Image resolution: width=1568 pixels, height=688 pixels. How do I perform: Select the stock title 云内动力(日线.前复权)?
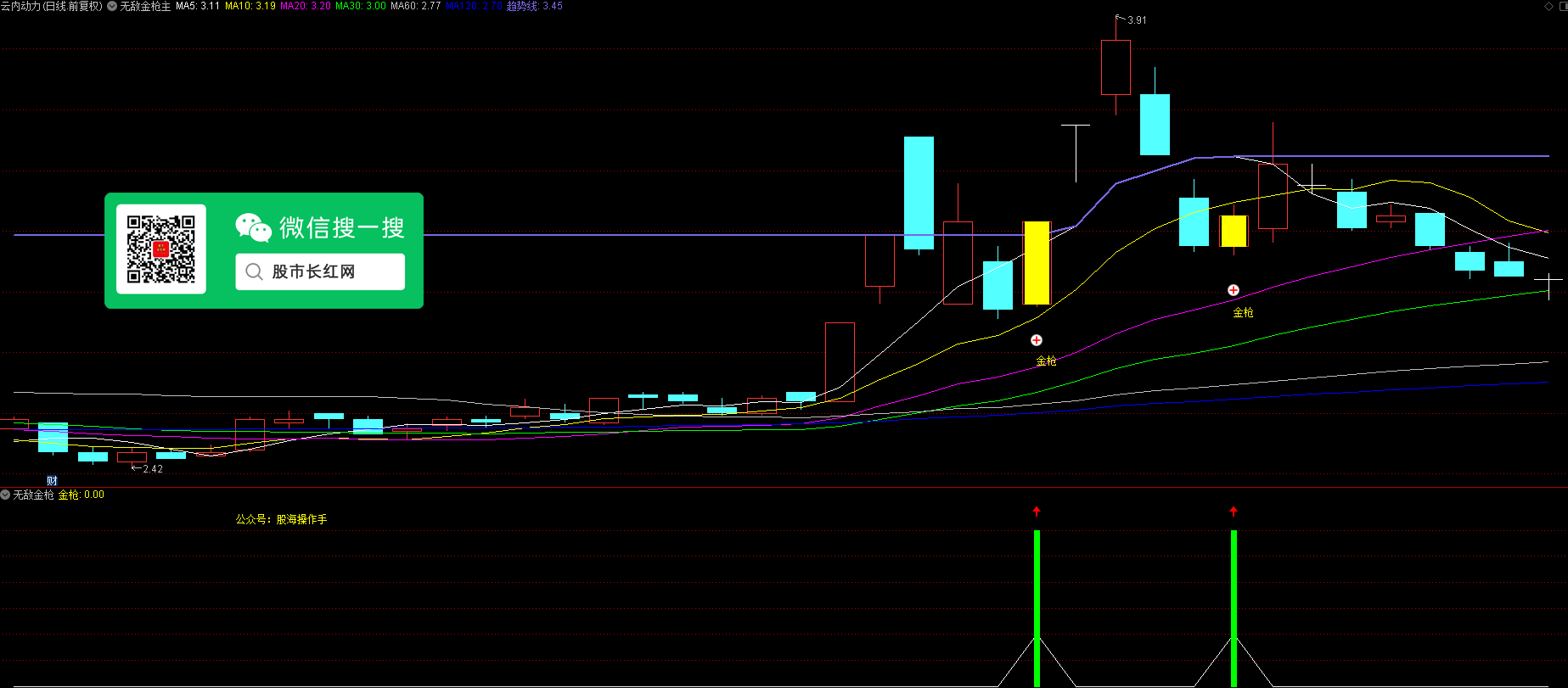(x=52, y=6)
